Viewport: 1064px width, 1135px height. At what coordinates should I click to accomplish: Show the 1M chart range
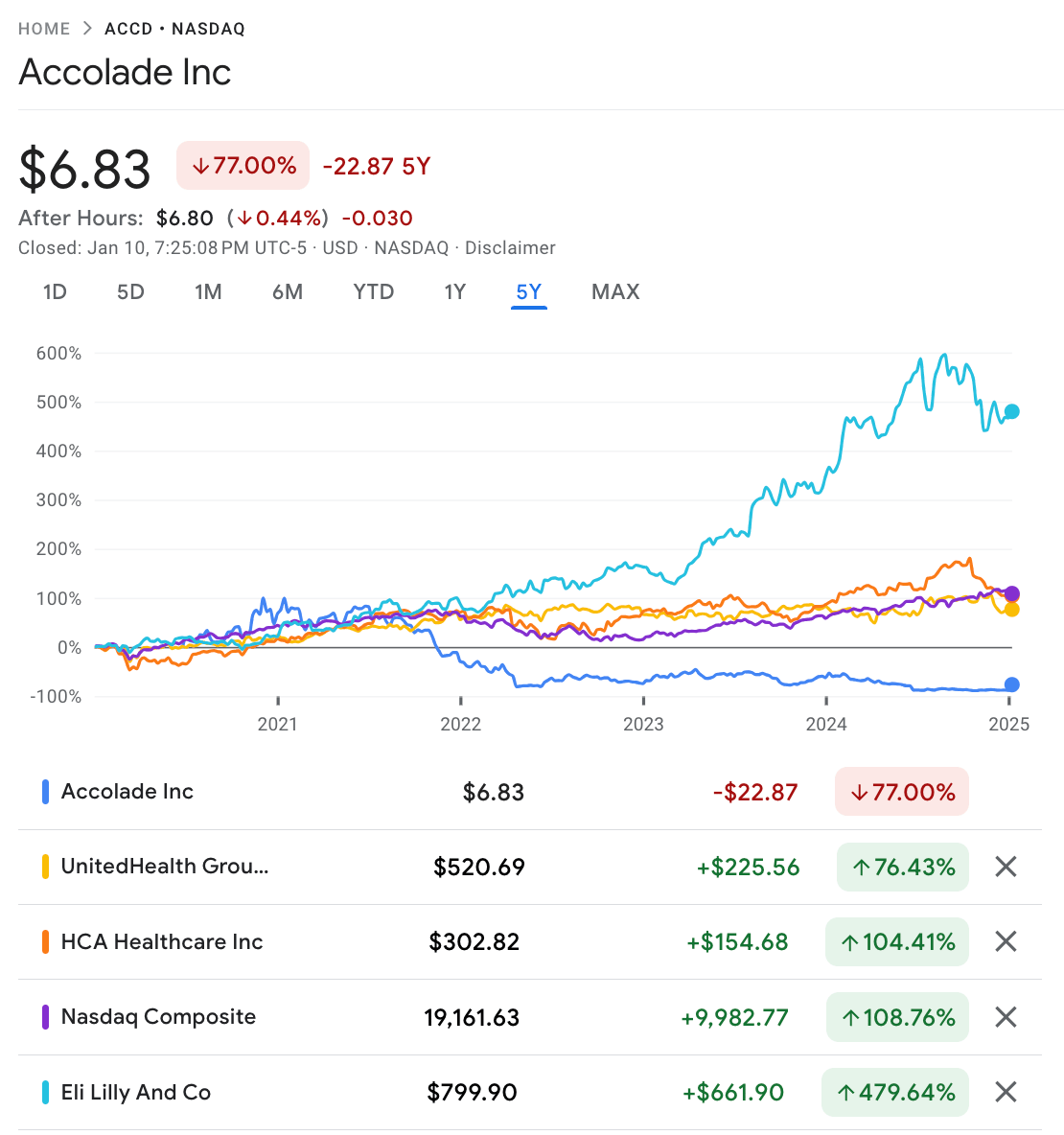pyautogui.click(x=208, y=291)
